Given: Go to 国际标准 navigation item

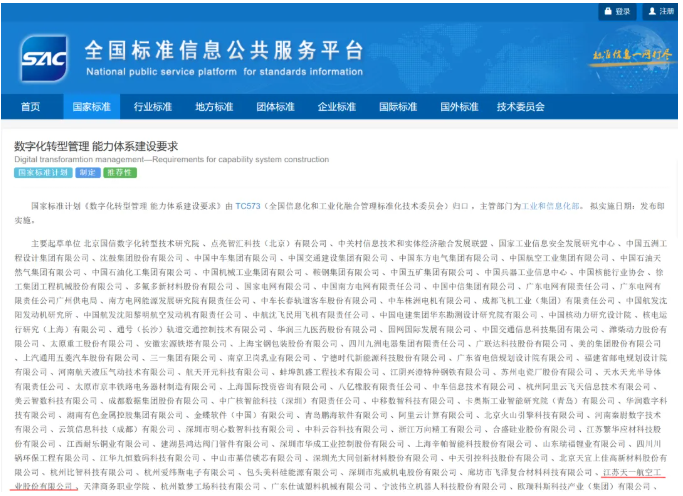Looking at the screenshot, I should [398, 107].
